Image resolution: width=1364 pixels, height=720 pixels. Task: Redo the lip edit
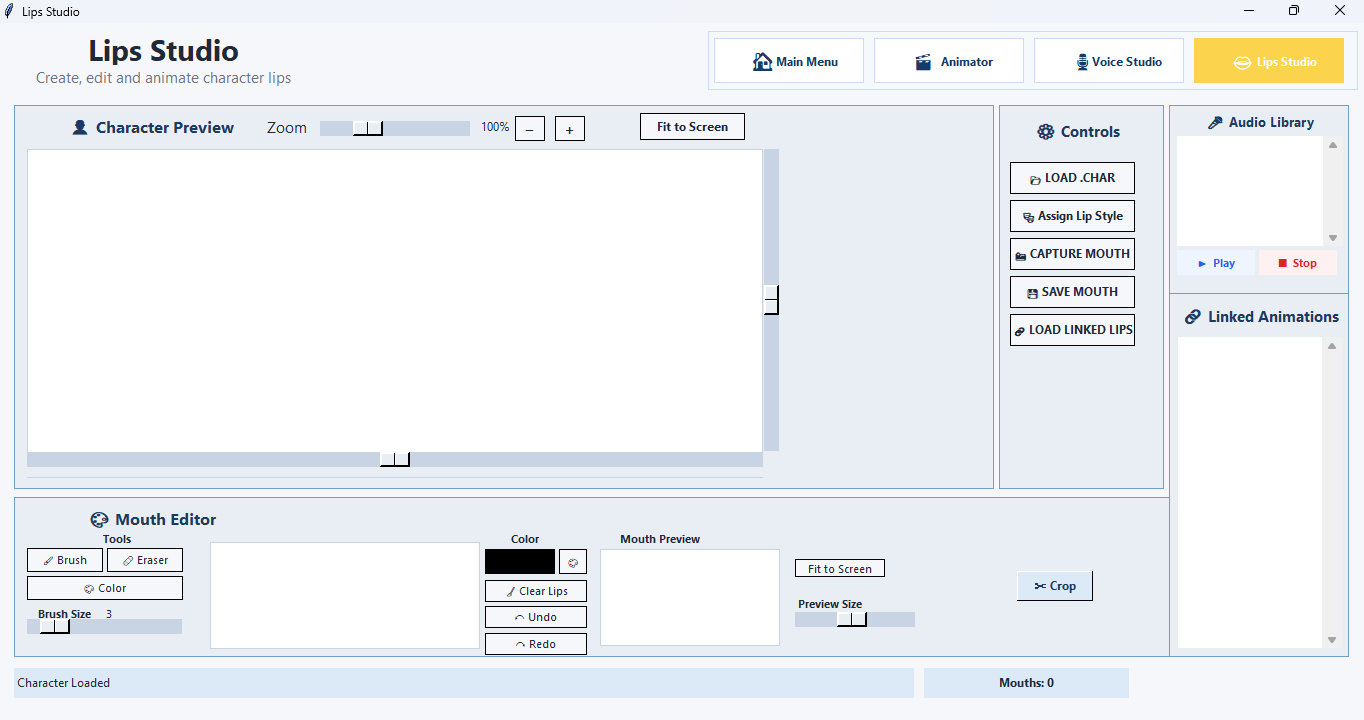click(536, 644)
